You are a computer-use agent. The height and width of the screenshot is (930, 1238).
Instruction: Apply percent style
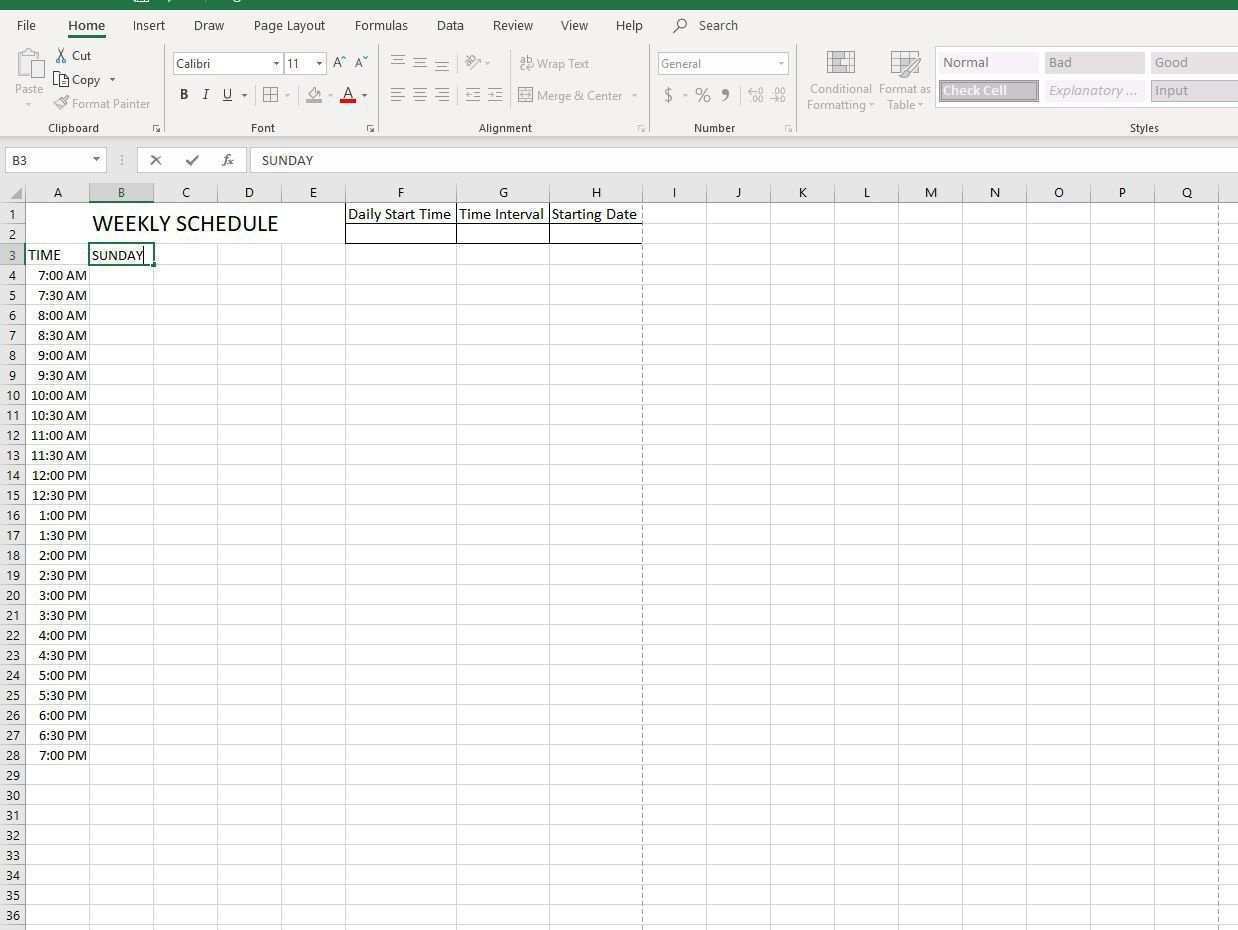703,96
